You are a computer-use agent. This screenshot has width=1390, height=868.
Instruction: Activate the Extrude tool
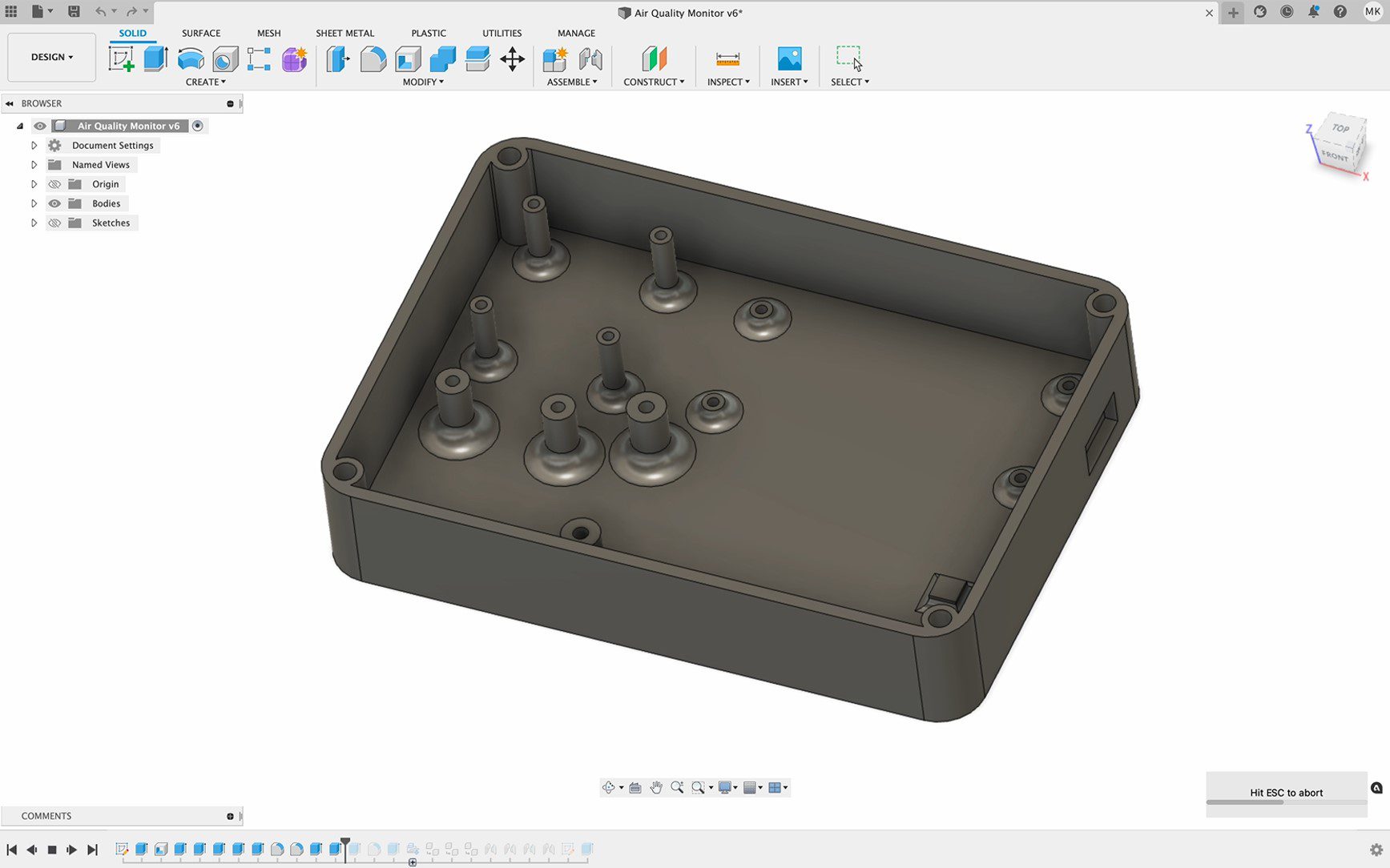(x=154, y=58)
